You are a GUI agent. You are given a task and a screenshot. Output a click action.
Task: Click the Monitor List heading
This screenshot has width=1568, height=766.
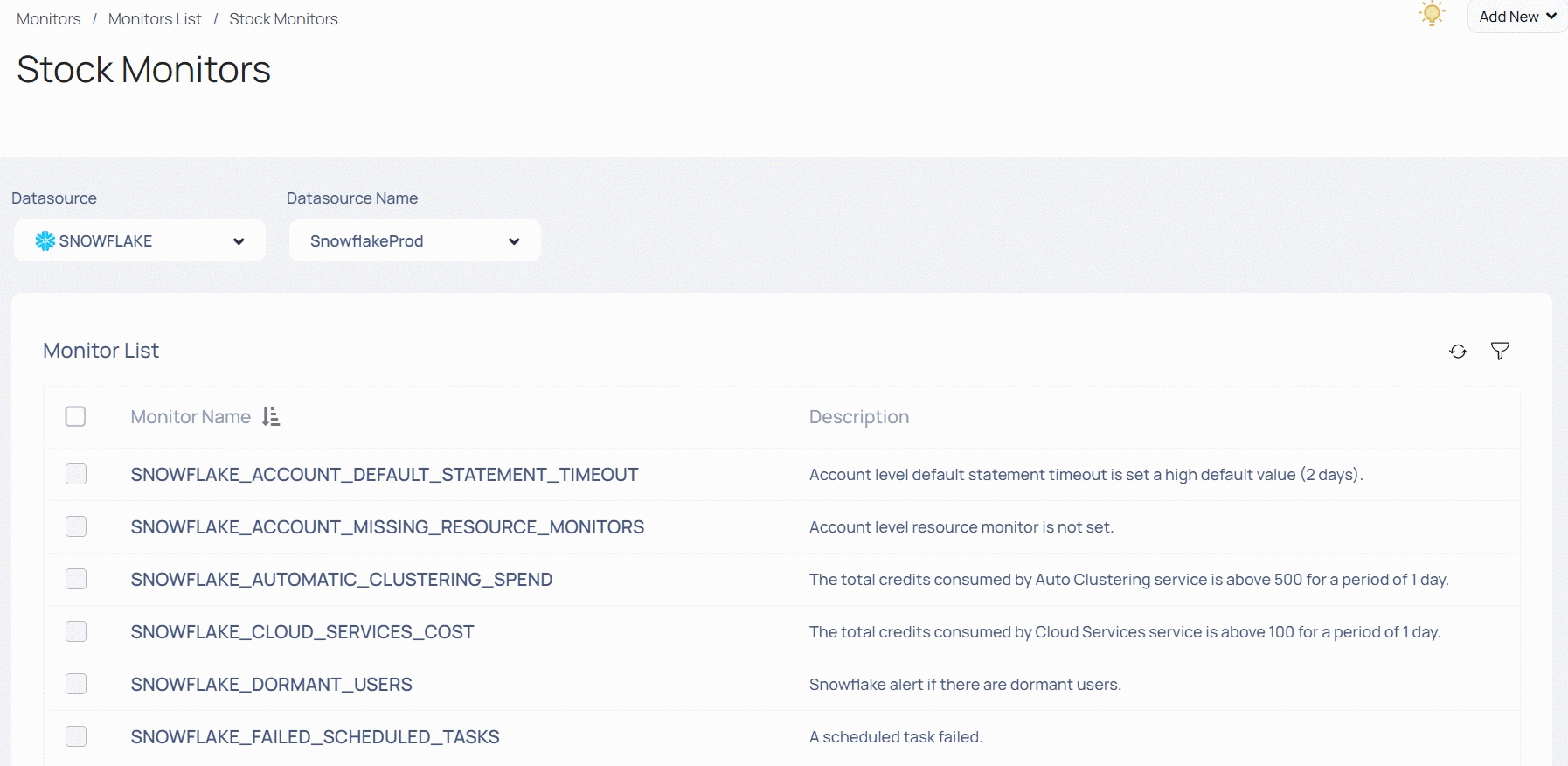point(101,351)
